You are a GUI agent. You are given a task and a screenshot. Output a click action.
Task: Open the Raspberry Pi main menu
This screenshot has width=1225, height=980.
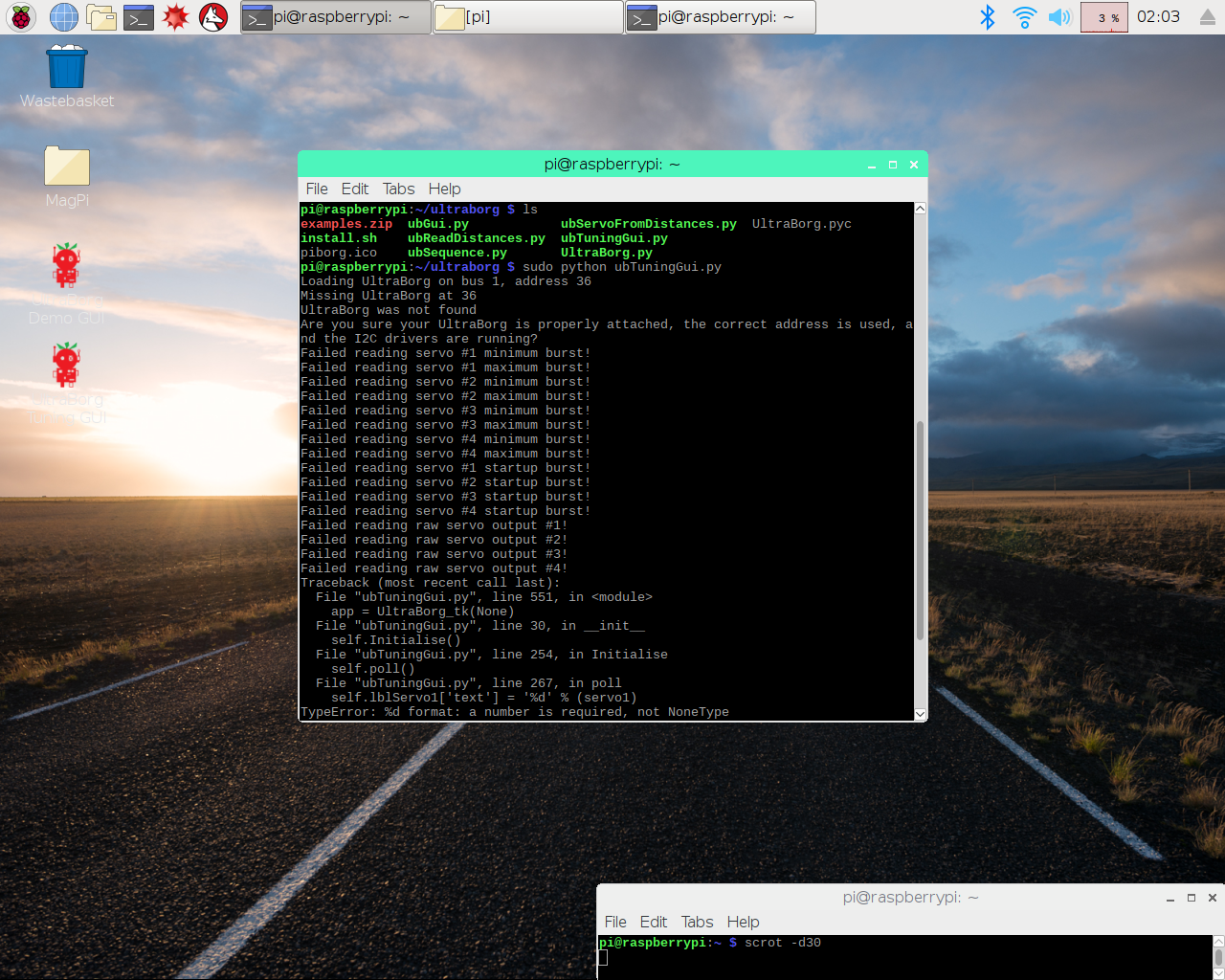tap(21, 16)
